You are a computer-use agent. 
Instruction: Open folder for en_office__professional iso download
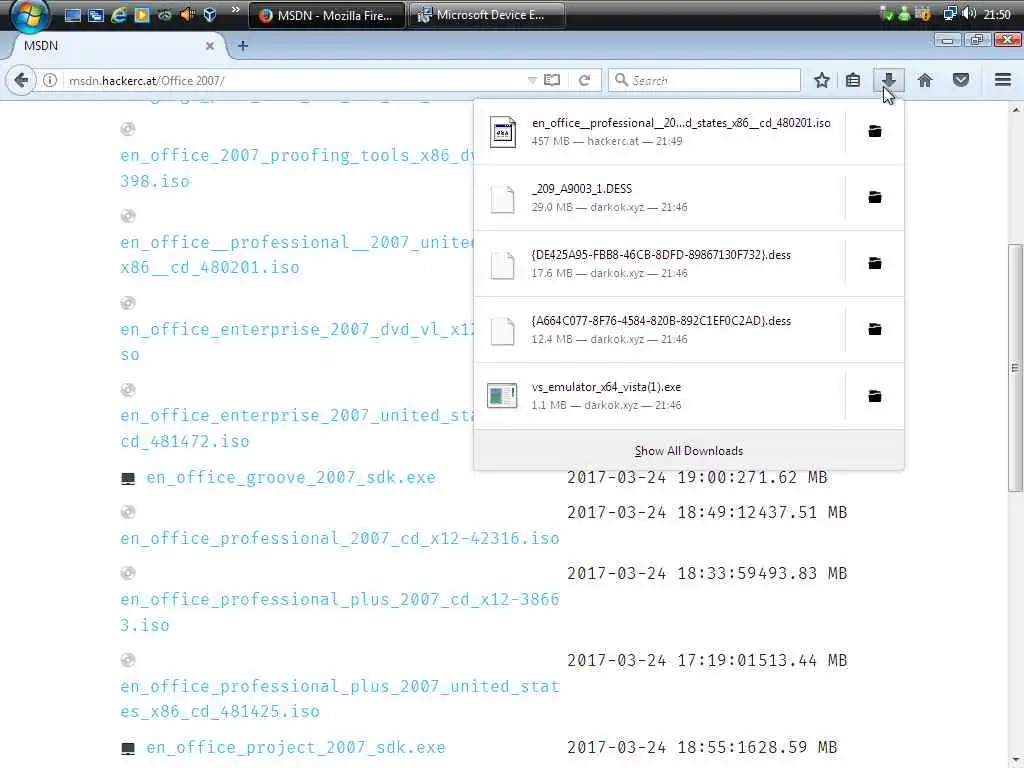pyautogui.click(x=874, y=131)
